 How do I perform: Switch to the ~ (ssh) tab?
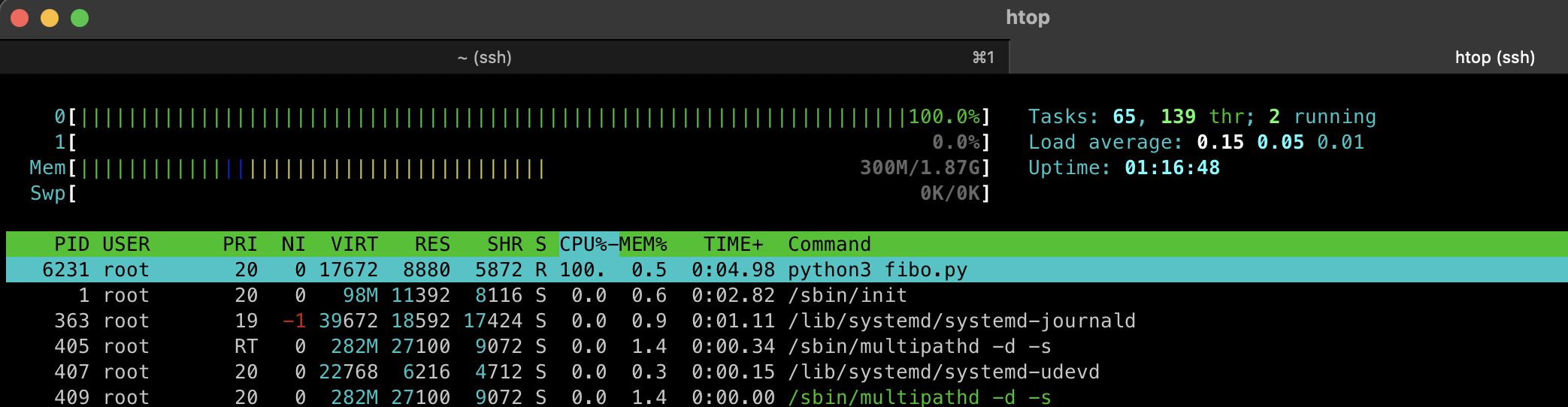click(504, 57)
